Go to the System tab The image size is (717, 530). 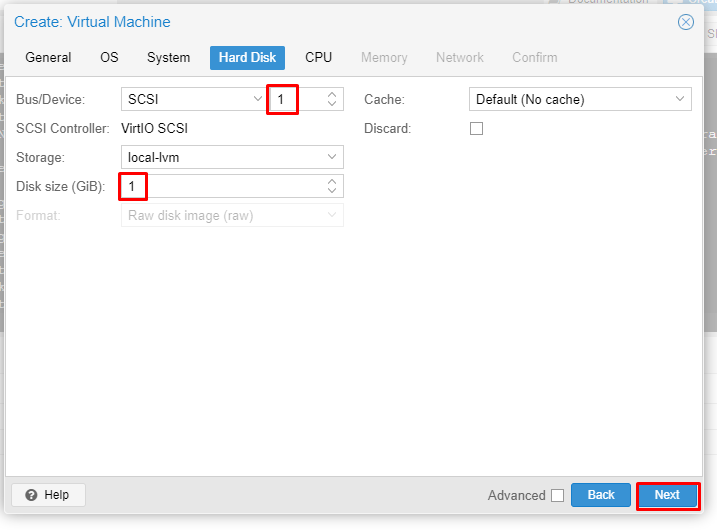pyautogui.click(x=168, y=58)
